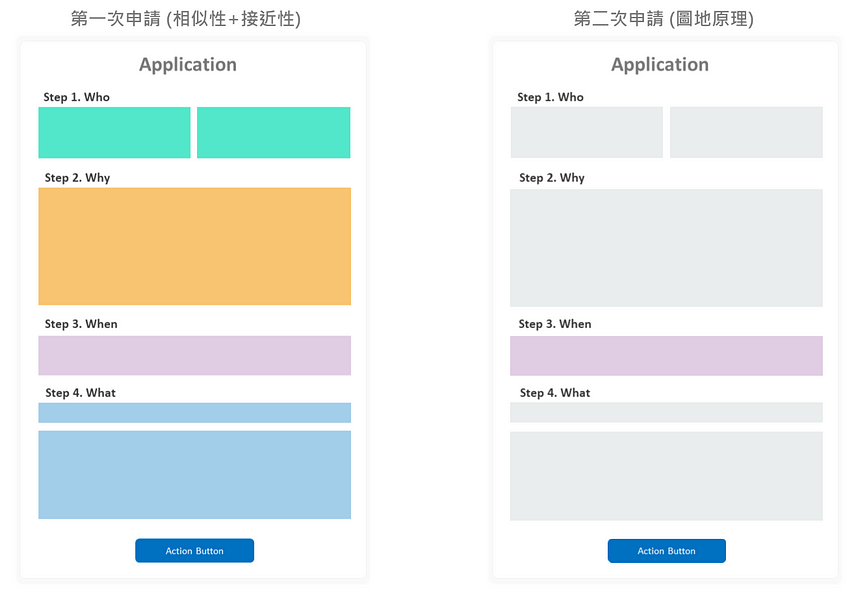Click 'Step 4. What' label in right mockup
The height and width of the screenshot is (600, 854).
click(555, 393)
